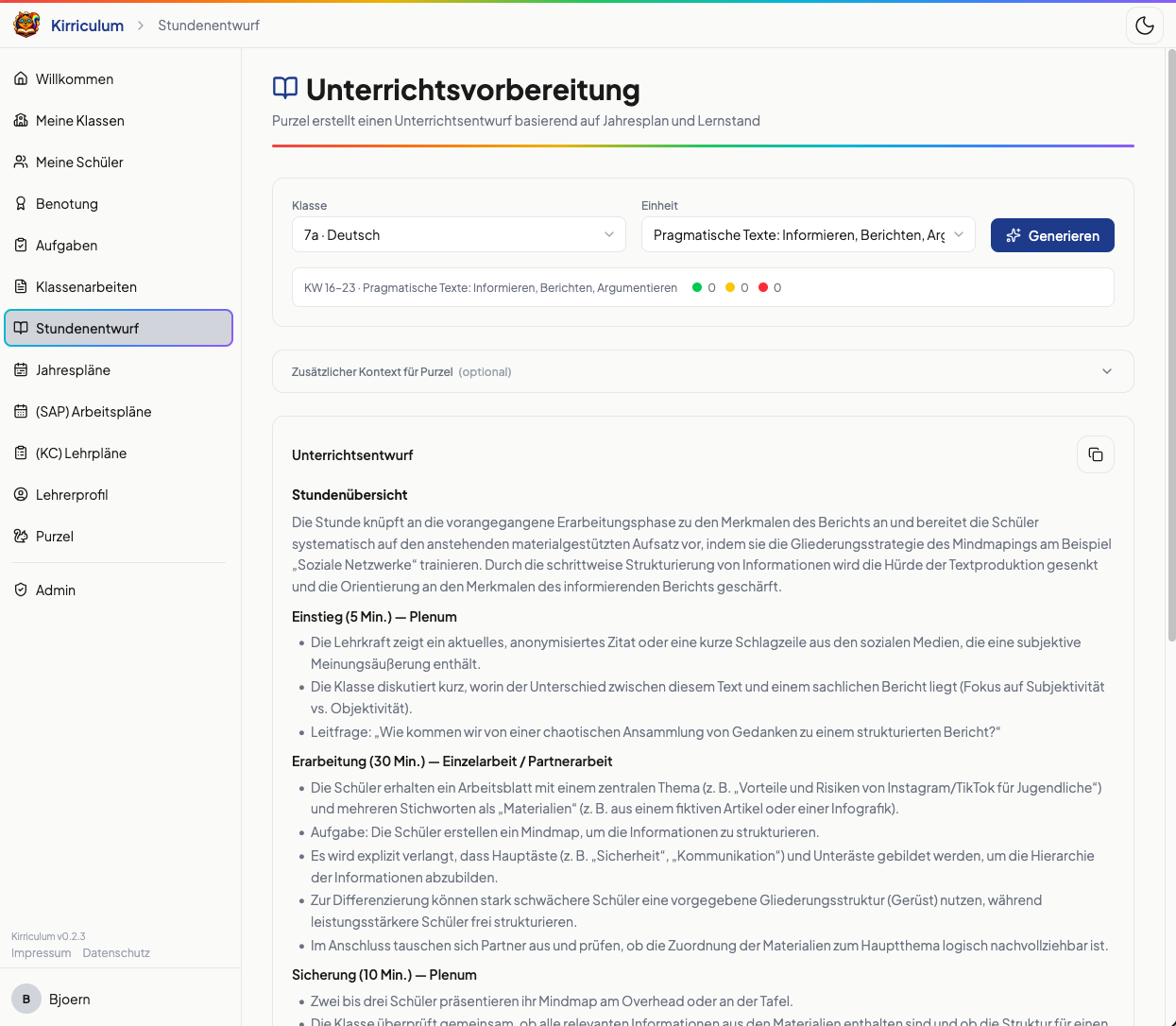Click the shield icon beside Admin
The width and height of the screenshot is (1176, 1026).
point(21,590)
